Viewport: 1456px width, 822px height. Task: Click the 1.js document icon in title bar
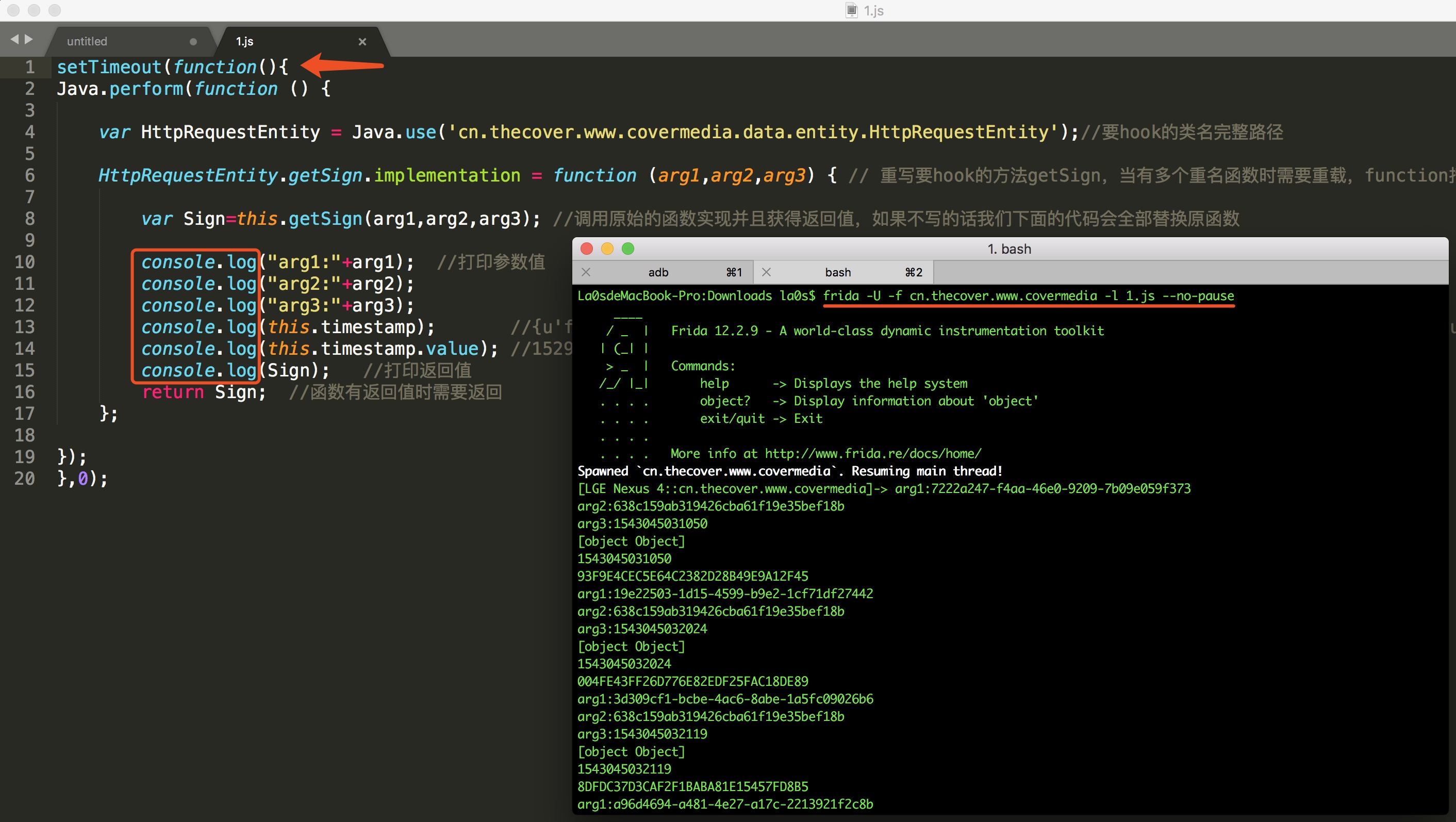click(x=851, y=10)
